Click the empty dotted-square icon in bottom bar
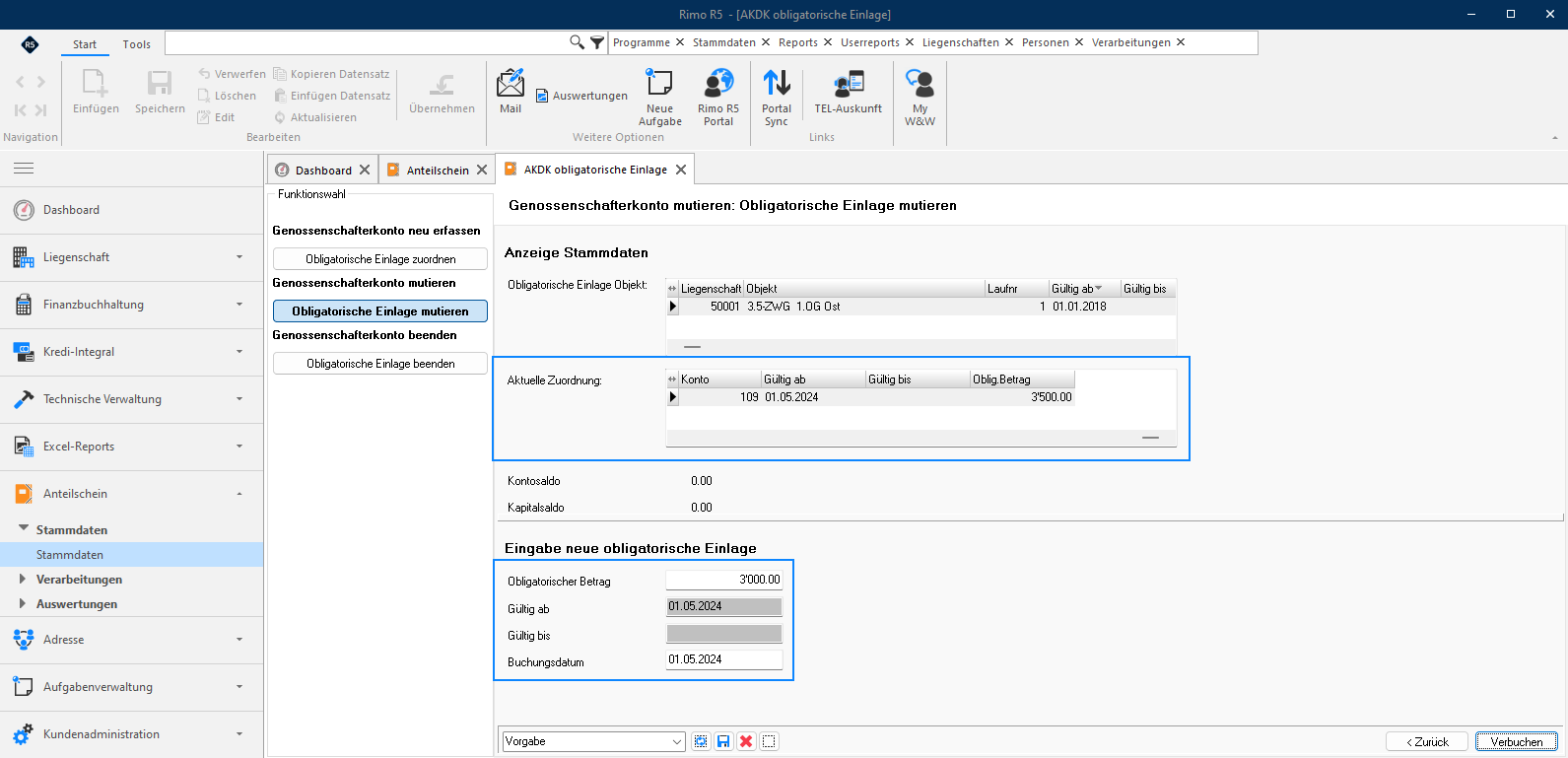The width and height of the screenshot is (1568, 758). tap(770, 741)
